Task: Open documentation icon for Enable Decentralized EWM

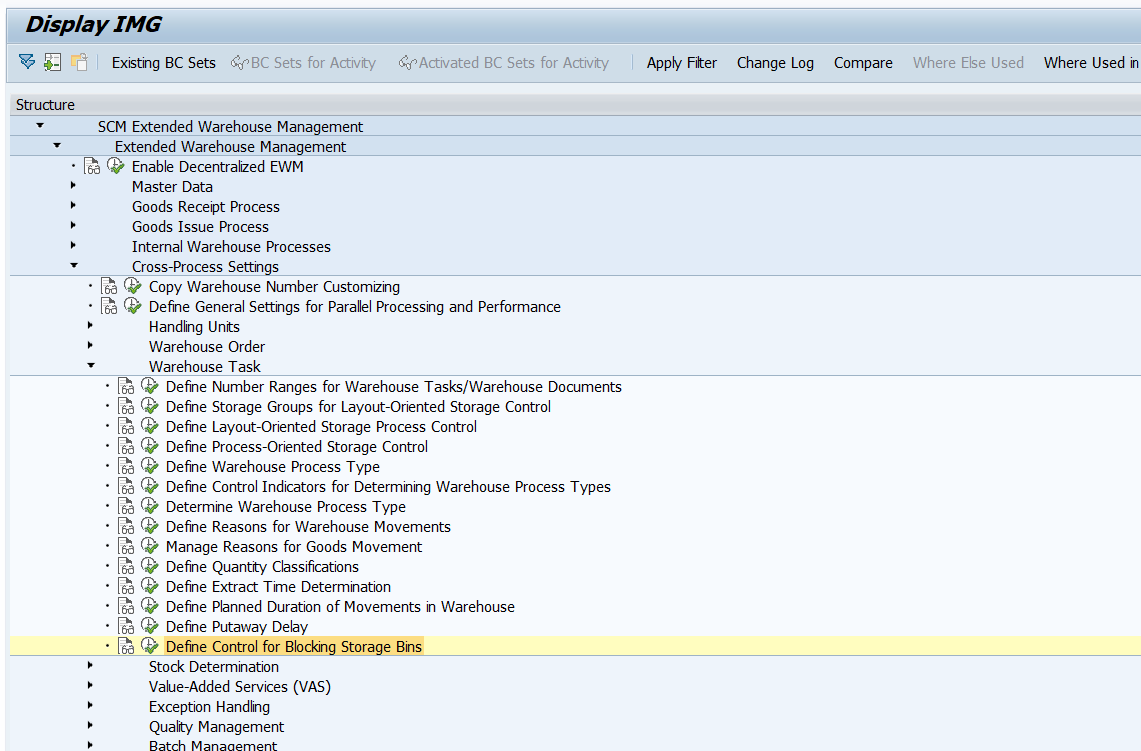Action: (x=92, y=167)
